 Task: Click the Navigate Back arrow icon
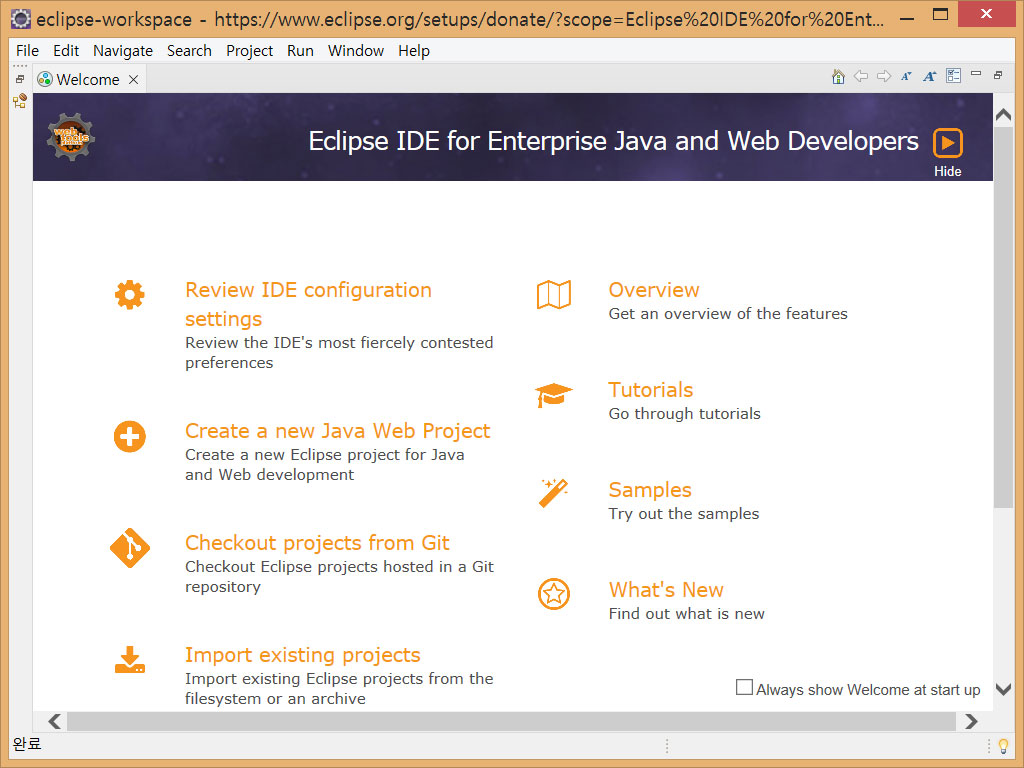tap(861, 76)
